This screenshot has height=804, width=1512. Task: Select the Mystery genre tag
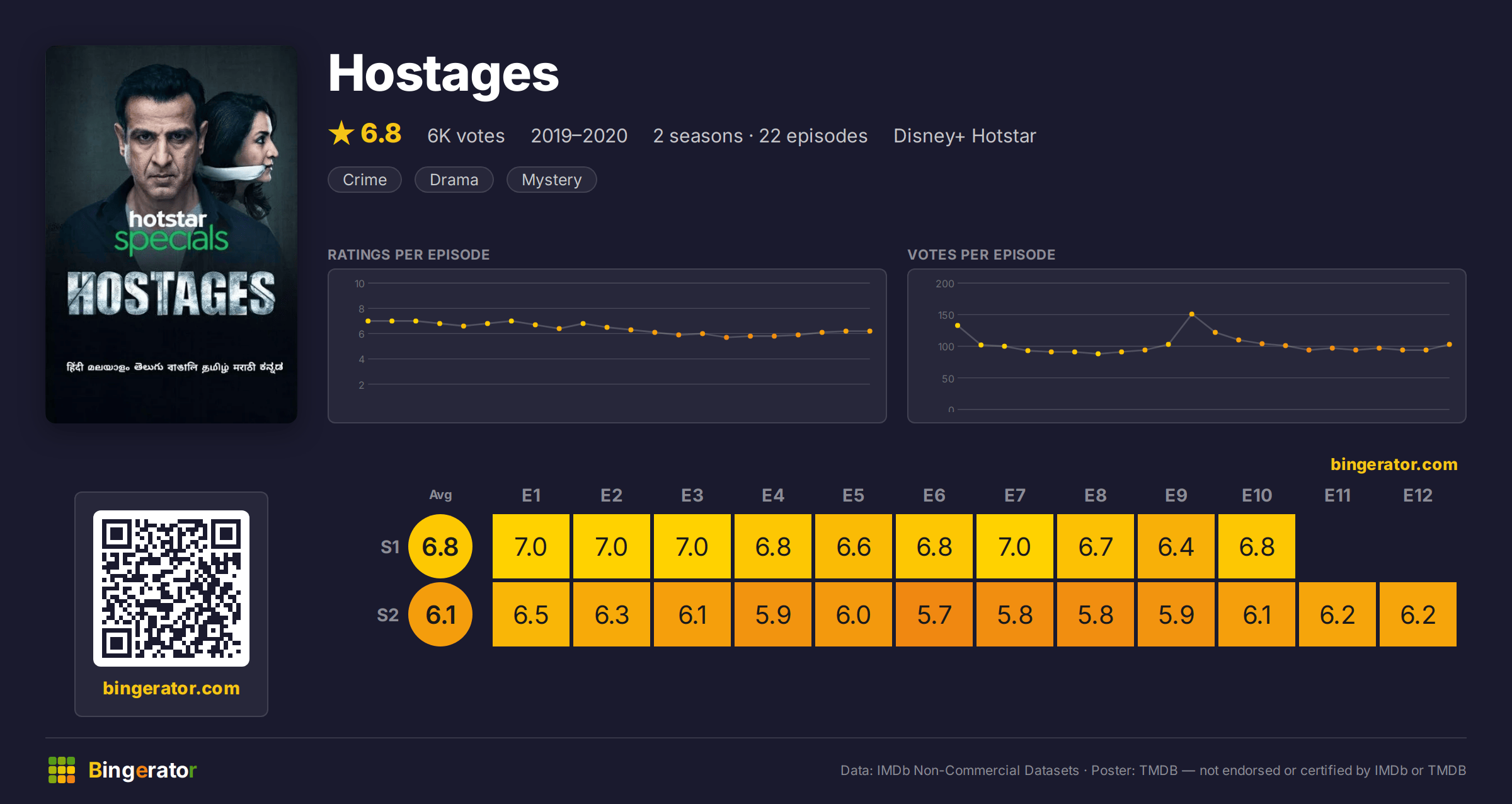click(552, 180)
